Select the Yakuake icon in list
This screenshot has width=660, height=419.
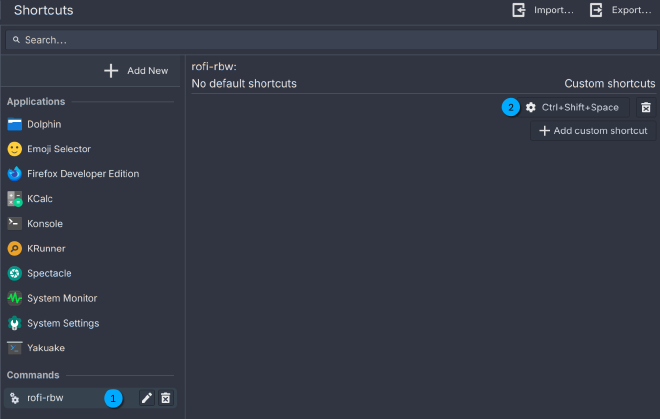click(15, 348)
